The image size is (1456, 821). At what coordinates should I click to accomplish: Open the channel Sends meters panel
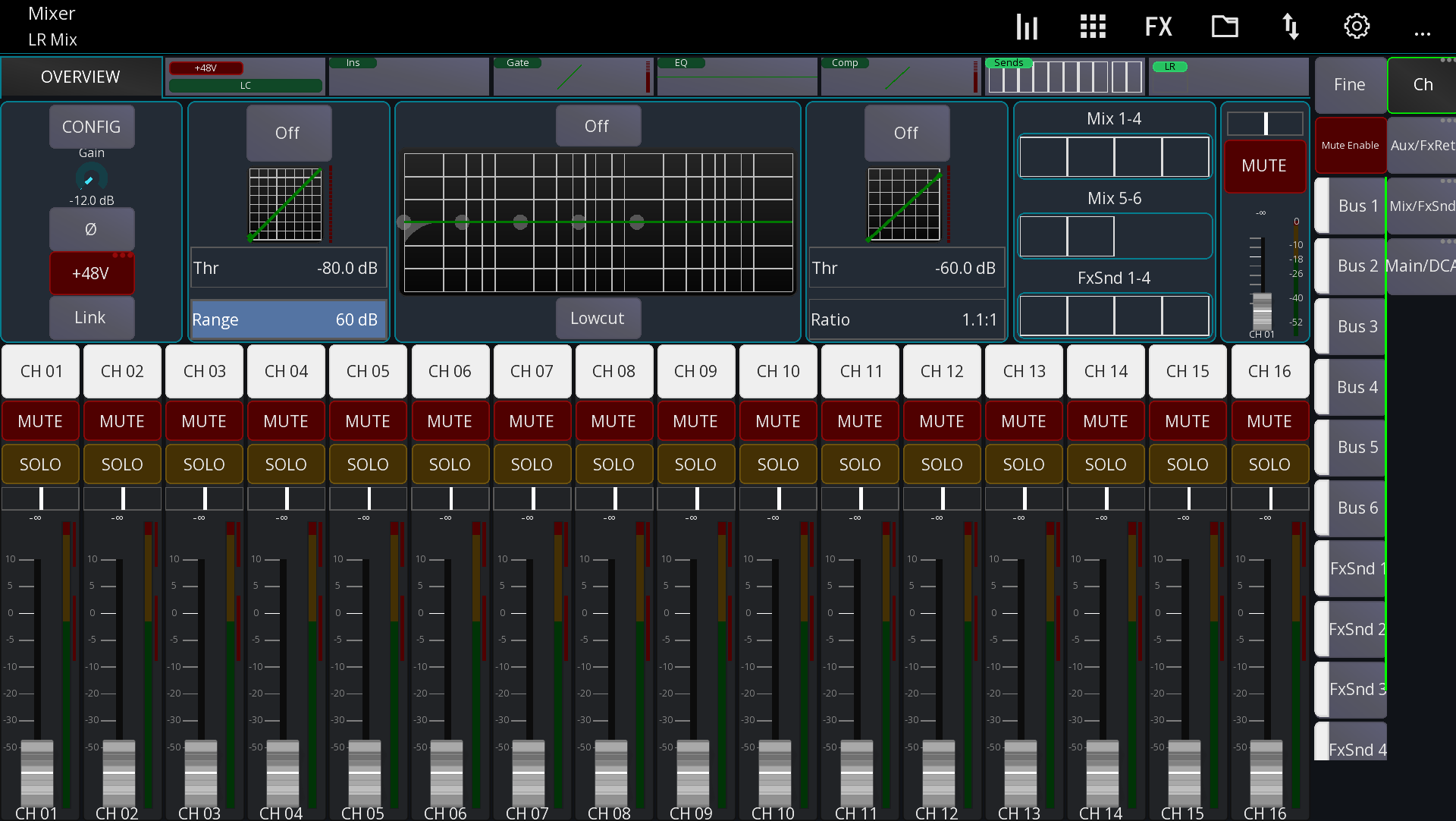tap(1065, 76)
